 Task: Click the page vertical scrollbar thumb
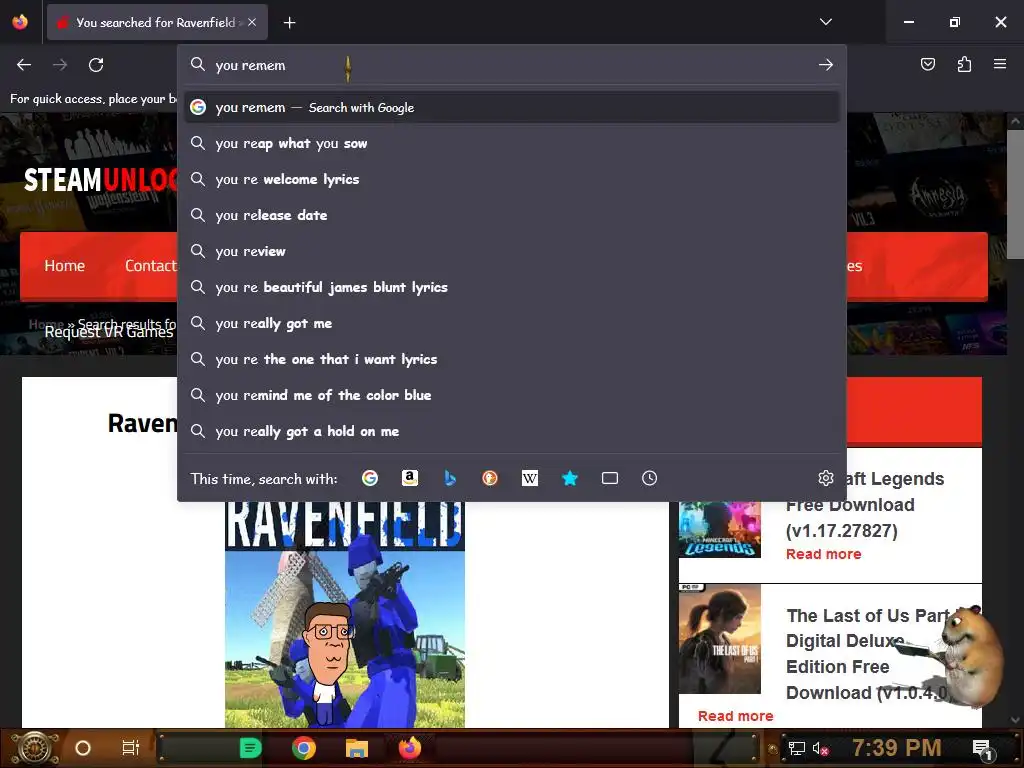coord(1015,194)
